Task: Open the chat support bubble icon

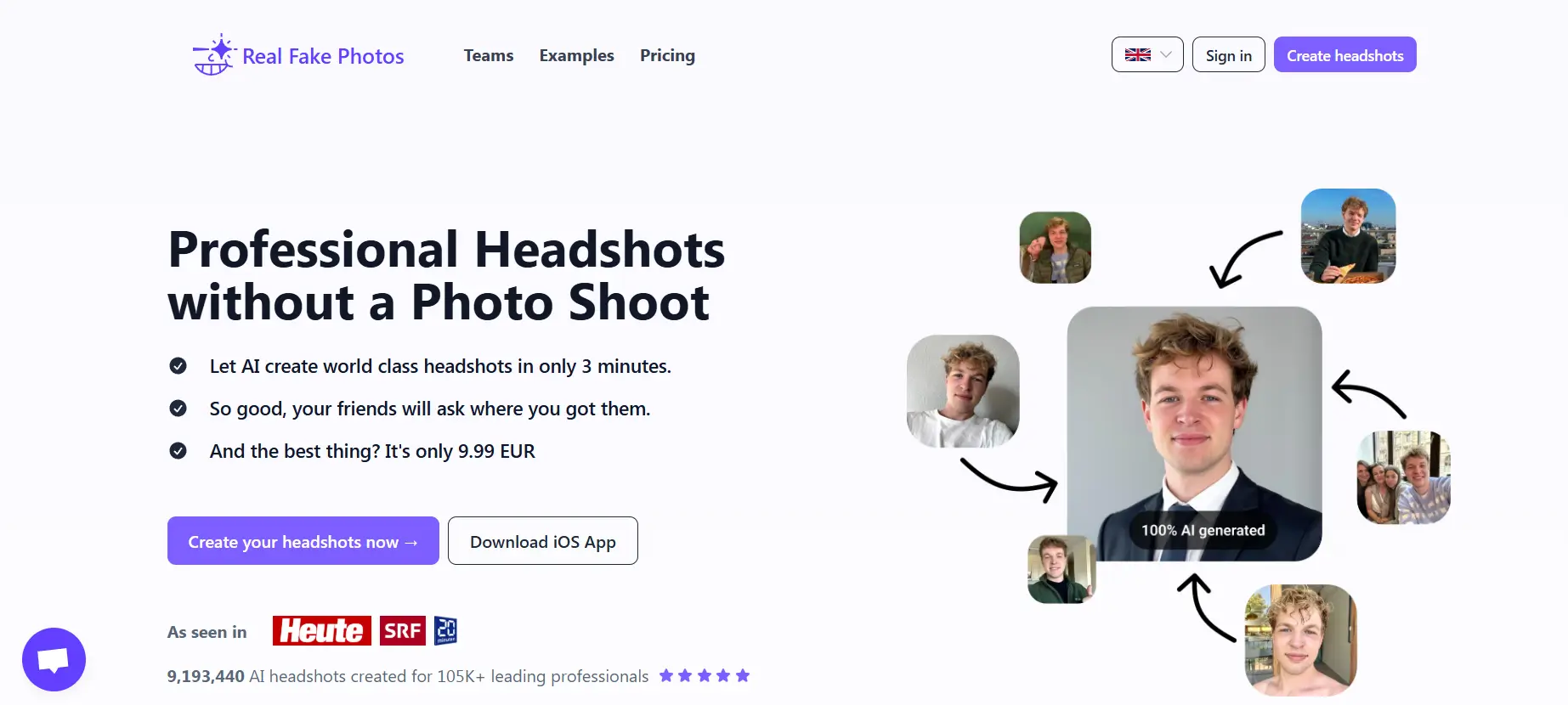Action: click(54, 659)
